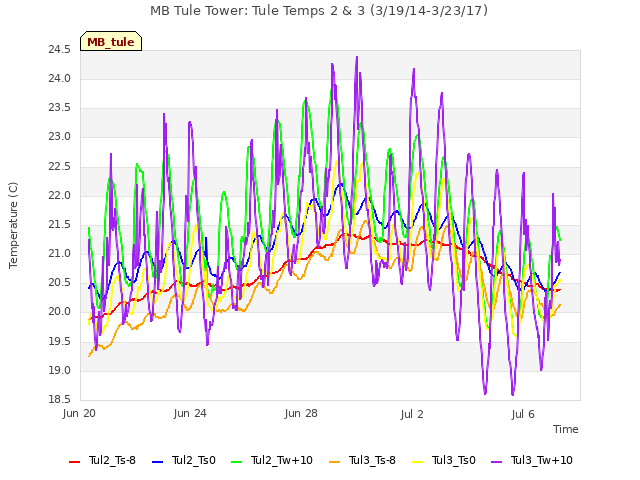
Task: Click the Jul 2 x-axis tick label
Action: tap(412, 414)
